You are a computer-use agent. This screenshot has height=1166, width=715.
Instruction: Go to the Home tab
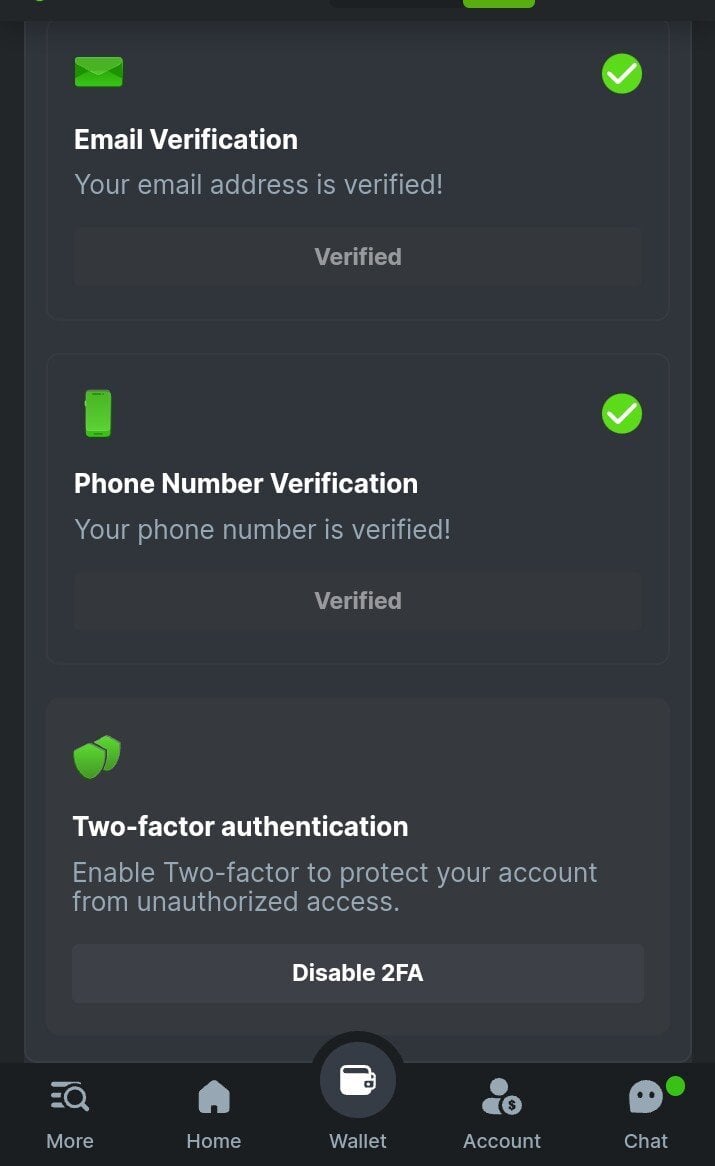pos(214,1114)
